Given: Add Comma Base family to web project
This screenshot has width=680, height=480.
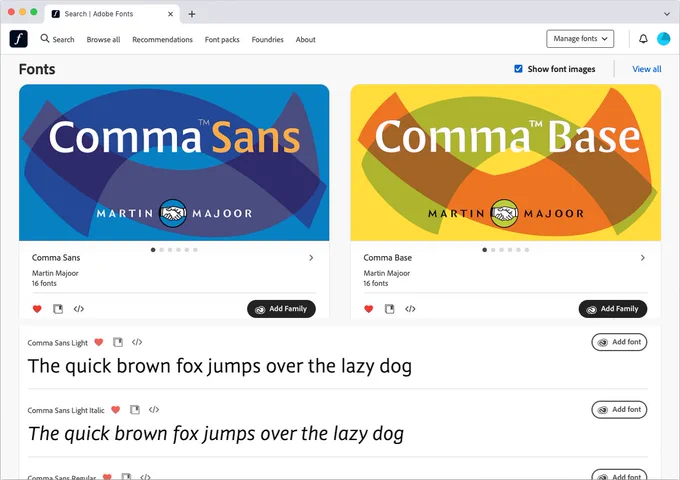Looking at the screenshot, I should pos(389,309).
